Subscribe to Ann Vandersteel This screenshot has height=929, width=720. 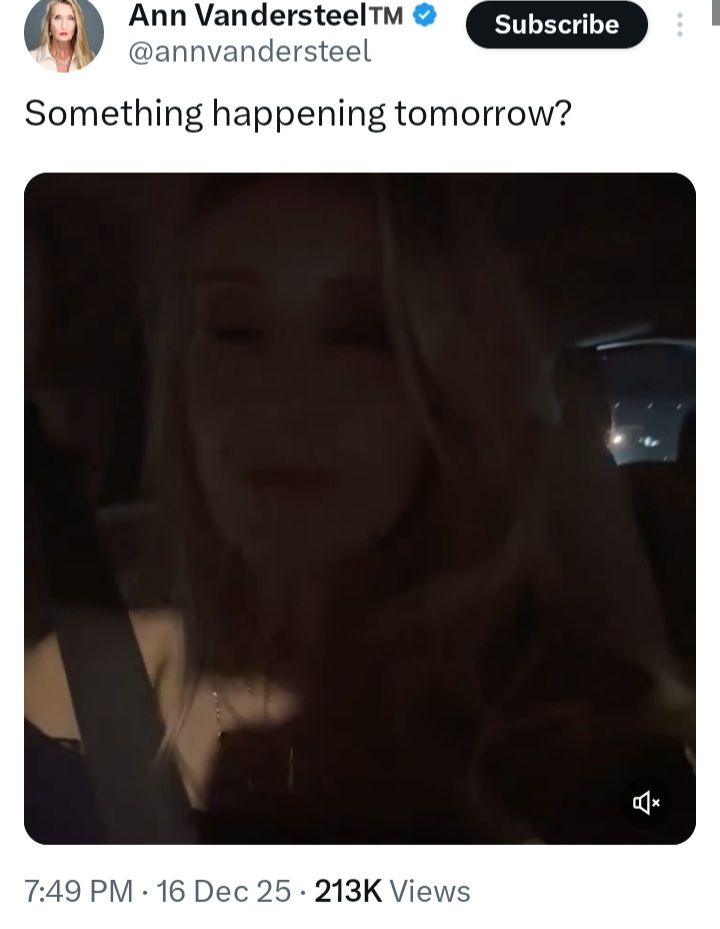556,24
